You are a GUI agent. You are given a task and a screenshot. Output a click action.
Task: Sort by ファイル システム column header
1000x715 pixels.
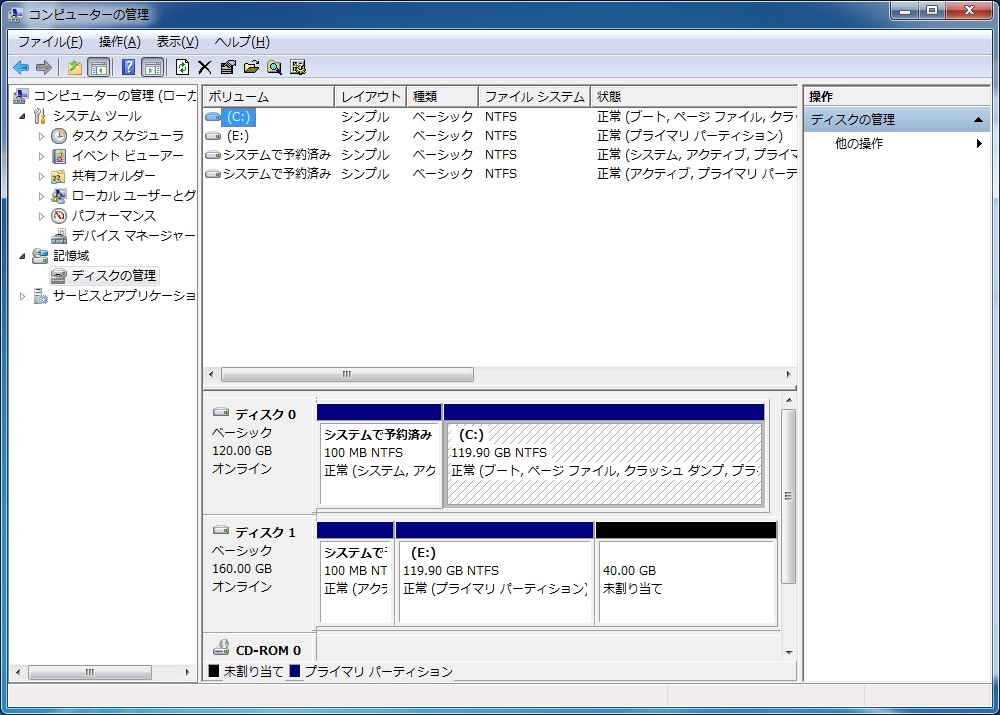click(534, 96)
